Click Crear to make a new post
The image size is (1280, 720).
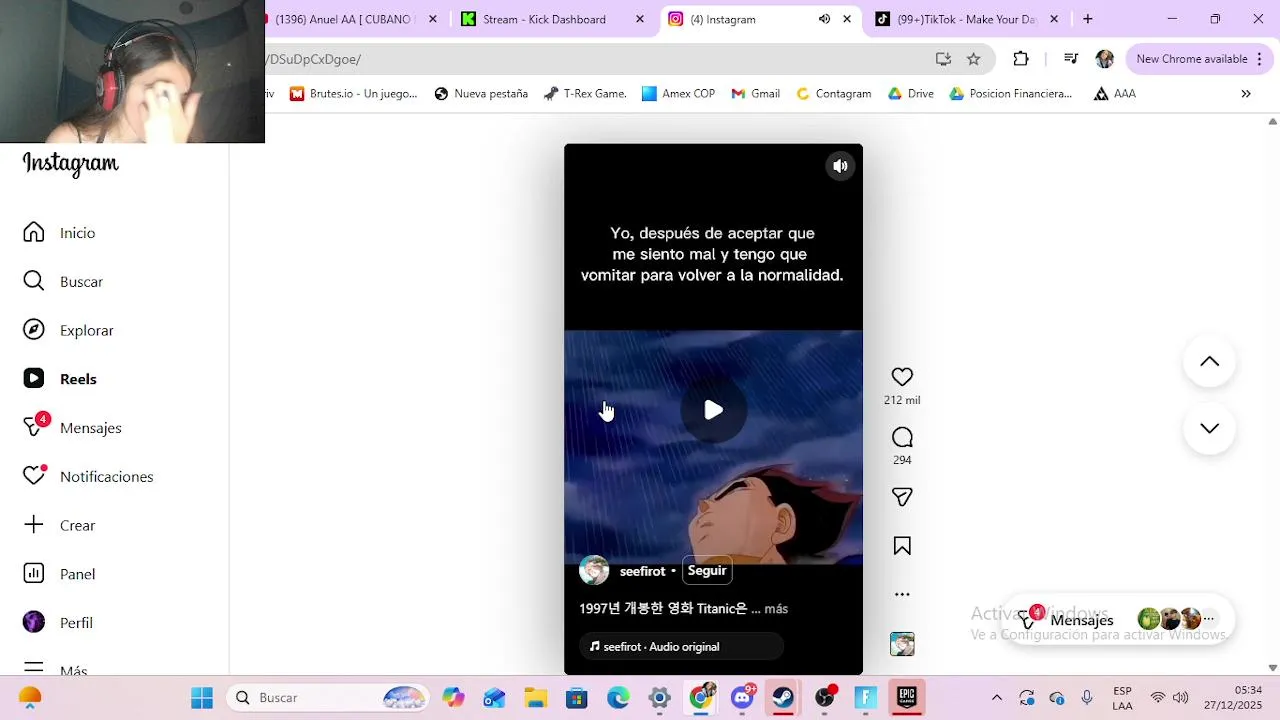(59, 525)
